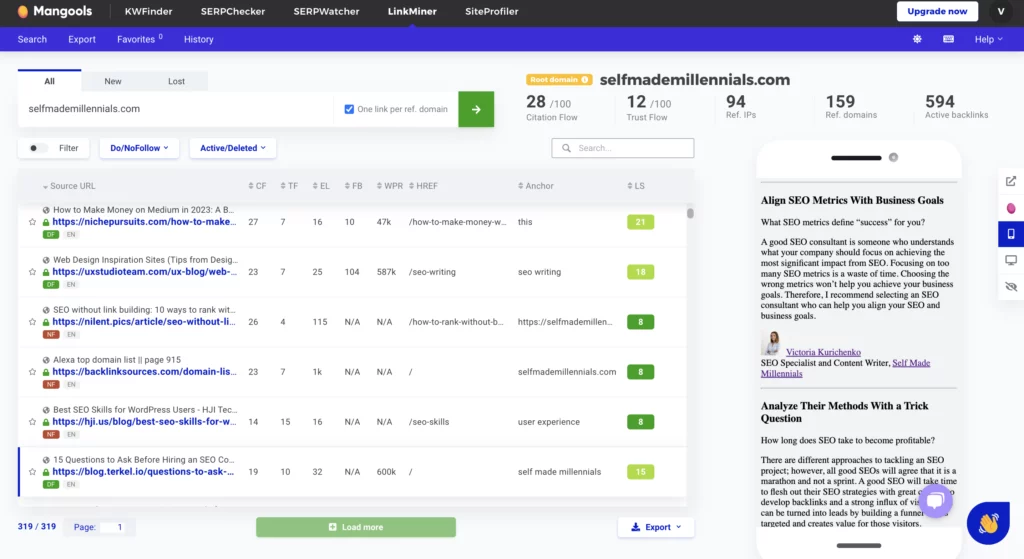The height and width of the screenshot is (559, 1024).
Task: Open the chat support bubble
Action: [935, 500]
